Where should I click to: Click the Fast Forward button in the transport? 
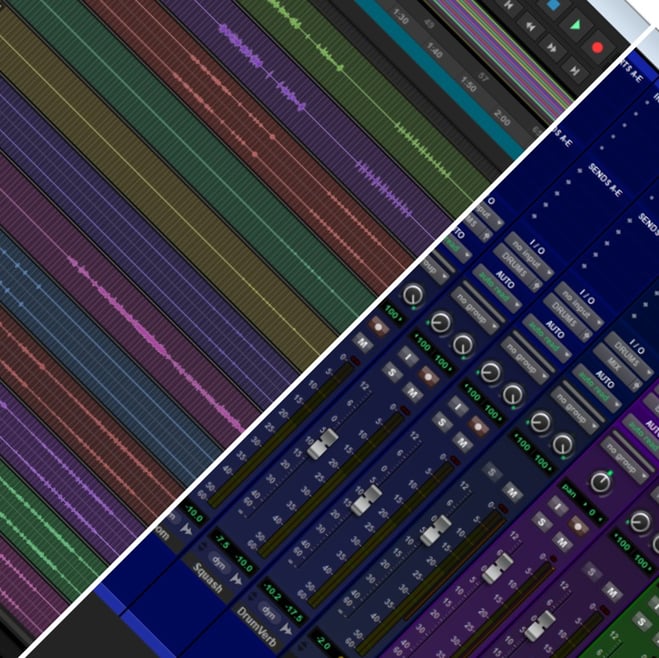552,47
